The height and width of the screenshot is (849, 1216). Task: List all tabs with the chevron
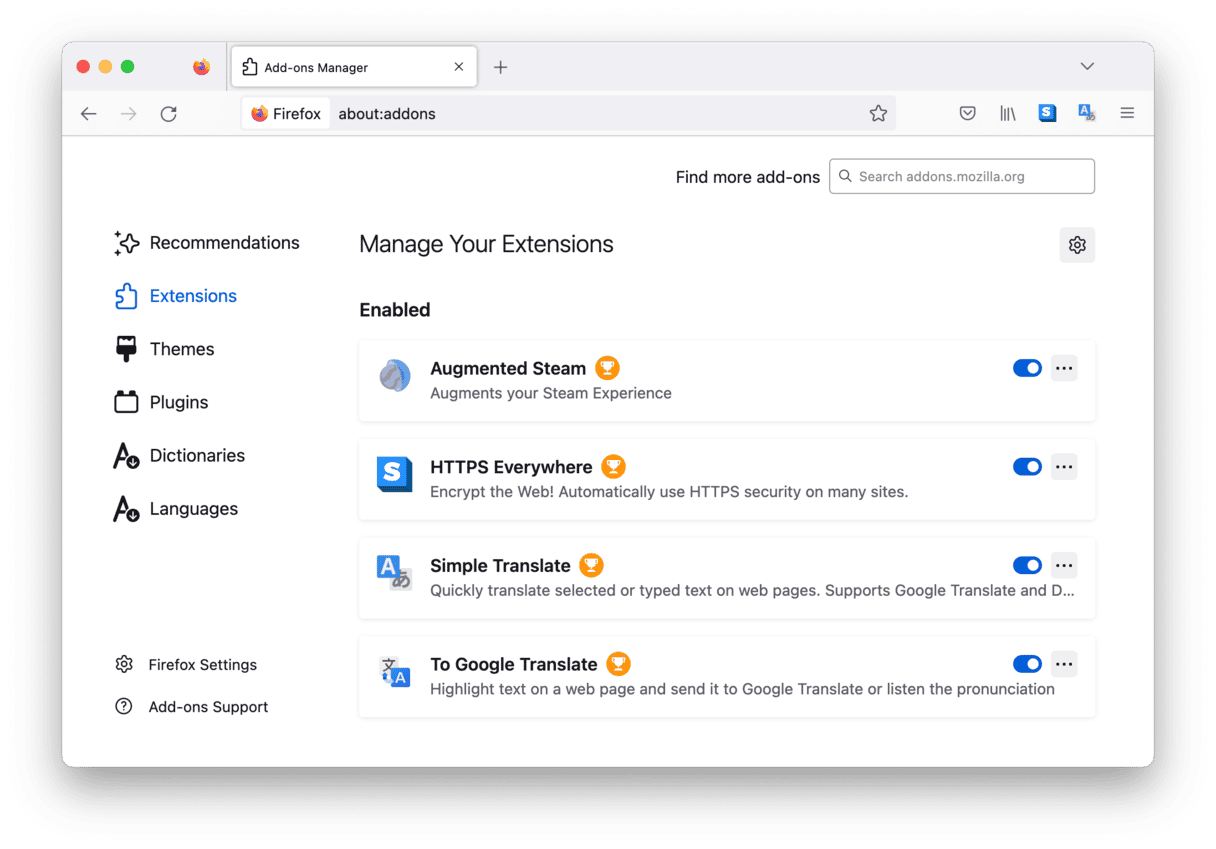click(x=1087, y=67)
